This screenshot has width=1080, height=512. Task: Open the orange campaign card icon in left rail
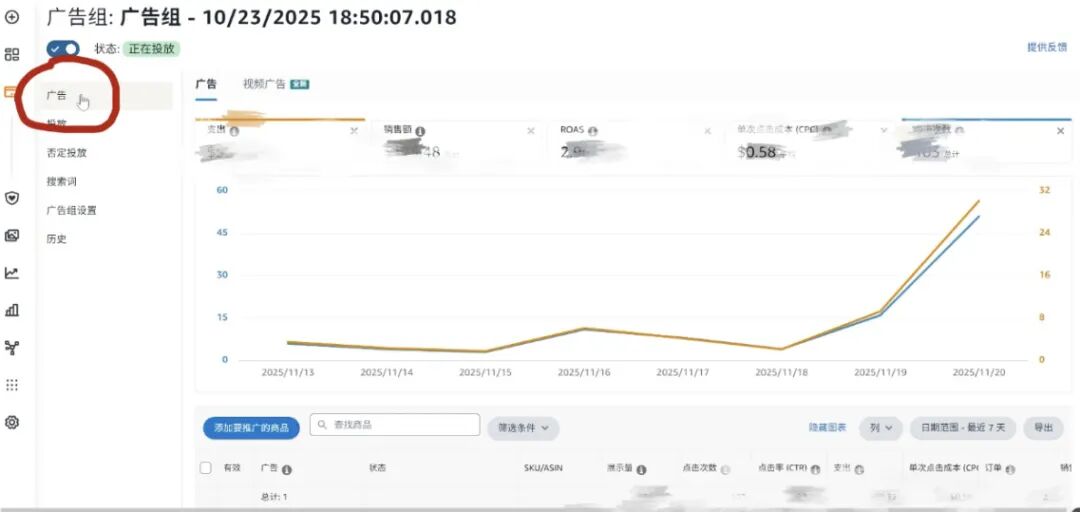coord(10,92)
